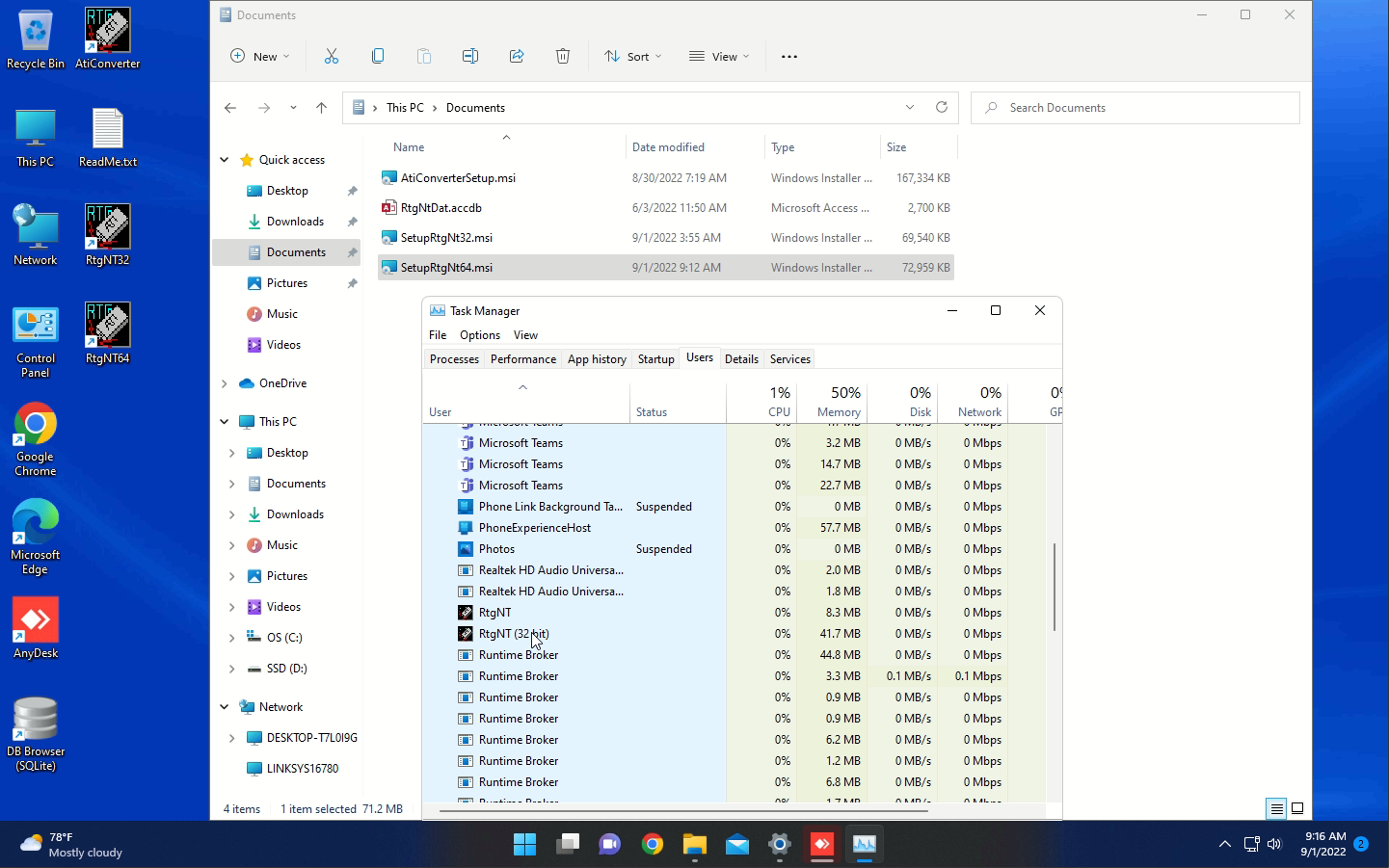
Task: Switch Explorer to details view icon at bottom right
Action: click(1276, 808)
